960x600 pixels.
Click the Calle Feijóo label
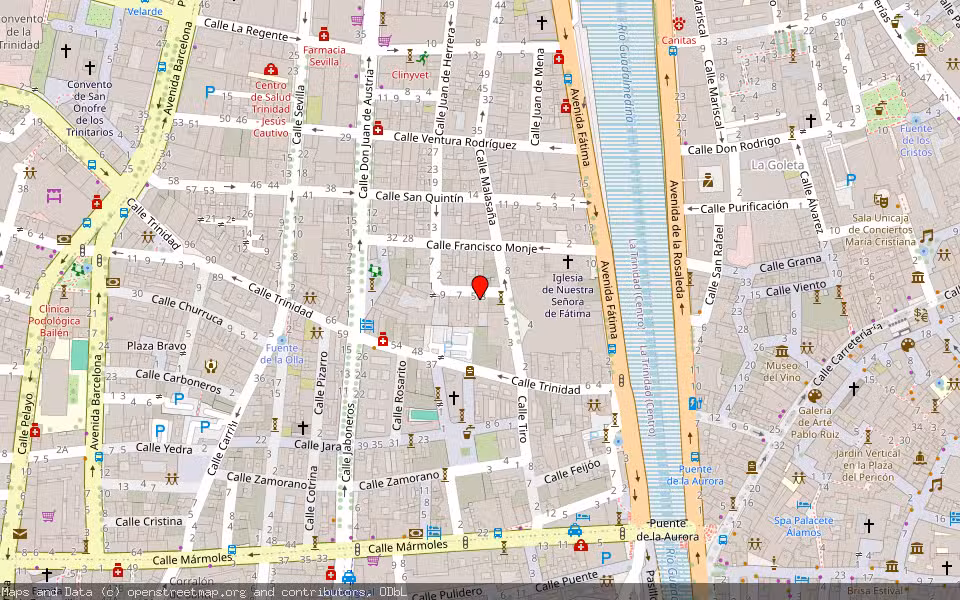(x=572, y=470)
